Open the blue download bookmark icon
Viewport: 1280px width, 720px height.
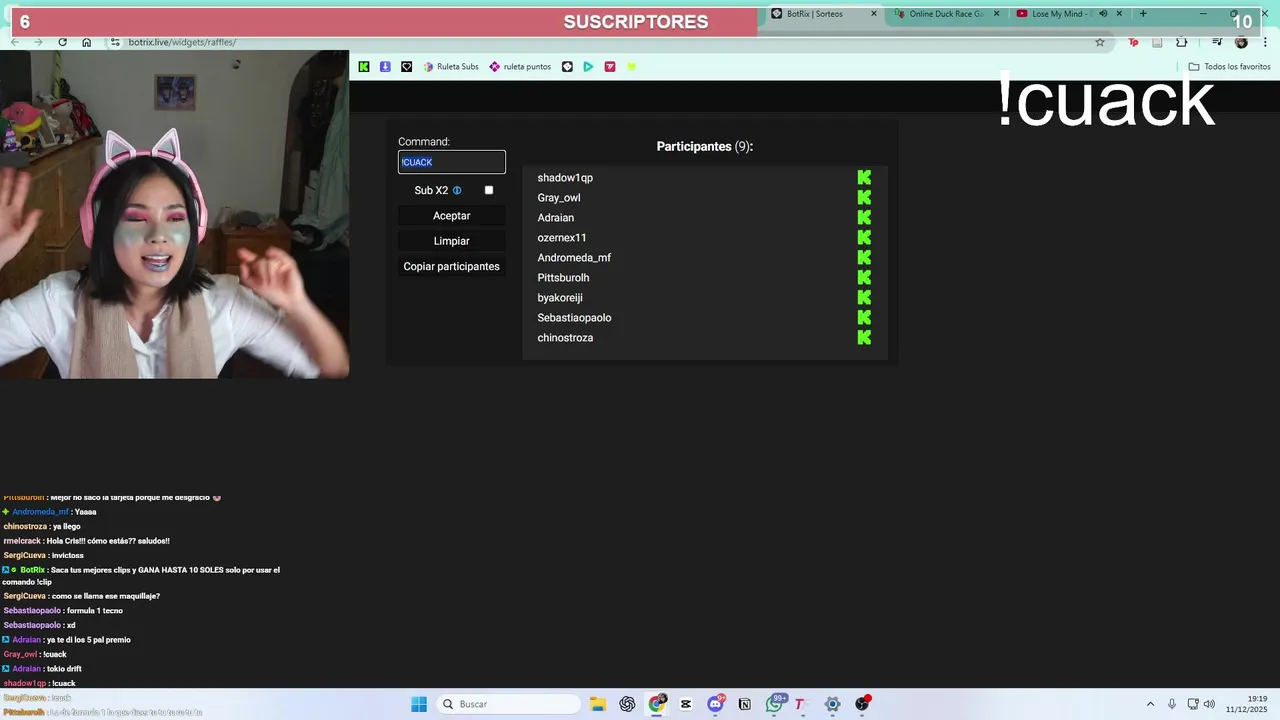385,67
